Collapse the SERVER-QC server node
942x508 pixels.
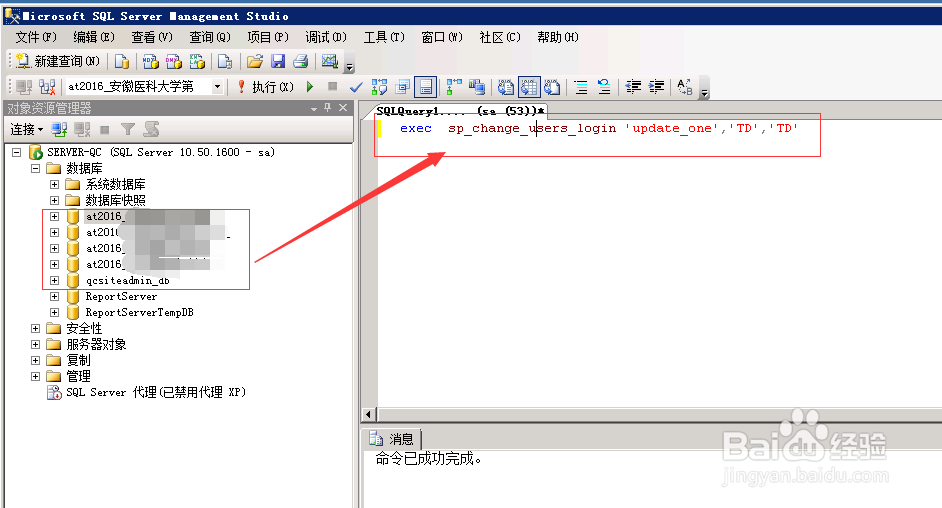pyautogui.click(x=17, y=153)
